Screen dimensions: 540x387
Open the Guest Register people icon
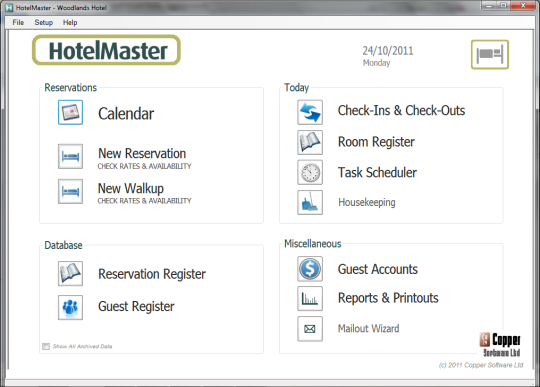tap(70, 307)
